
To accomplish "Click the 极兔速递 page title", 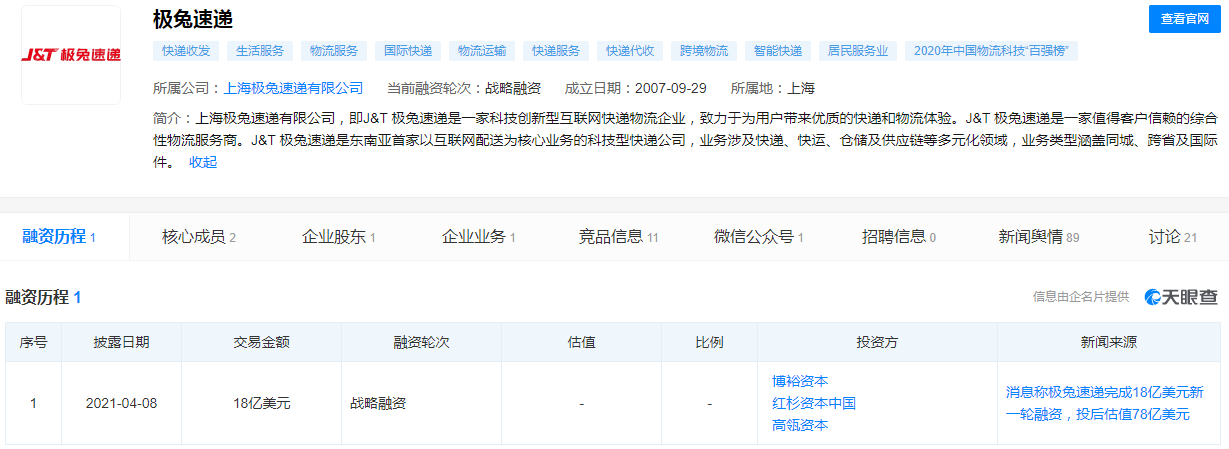I will (x=193, y=18).
